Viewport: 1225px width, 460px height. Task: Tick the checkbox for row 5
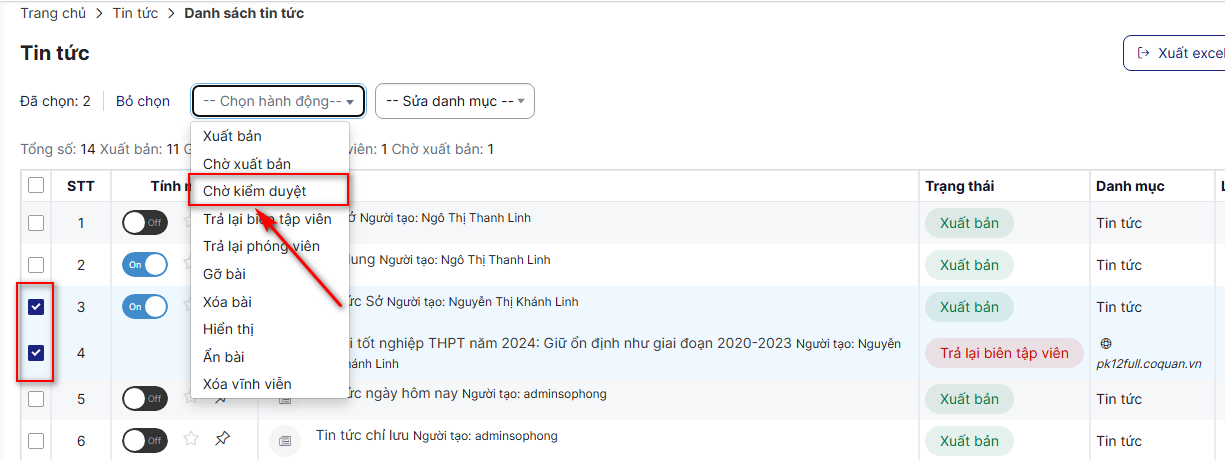(36, 399)
